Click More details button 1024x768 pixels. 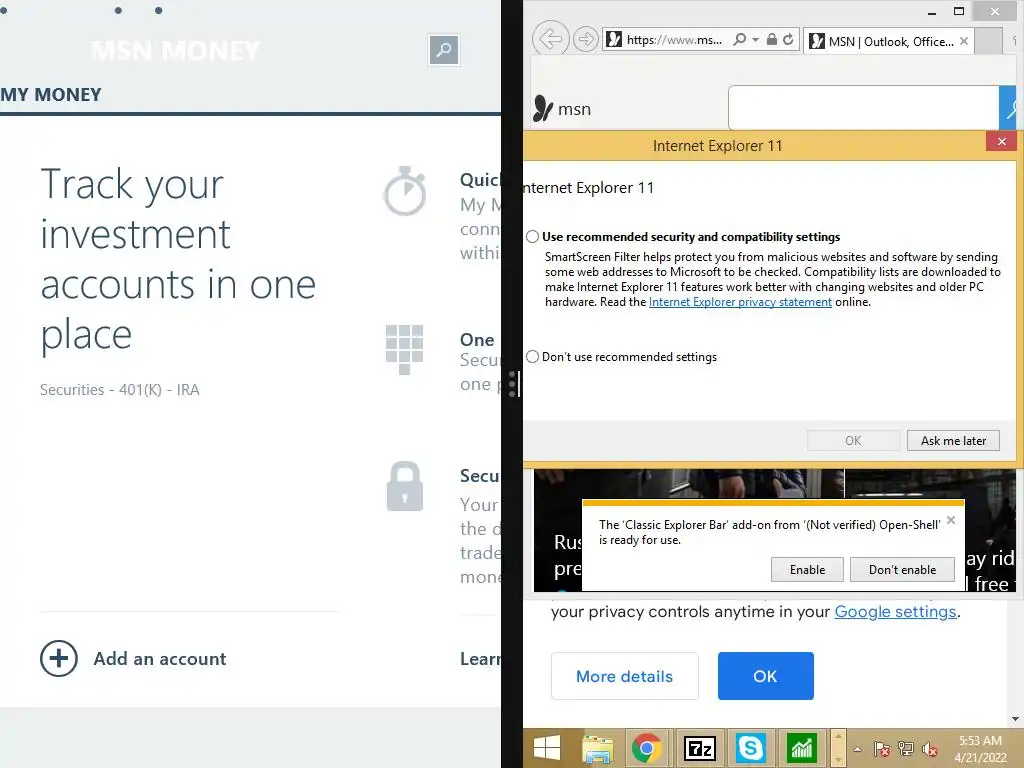[624, 676]
